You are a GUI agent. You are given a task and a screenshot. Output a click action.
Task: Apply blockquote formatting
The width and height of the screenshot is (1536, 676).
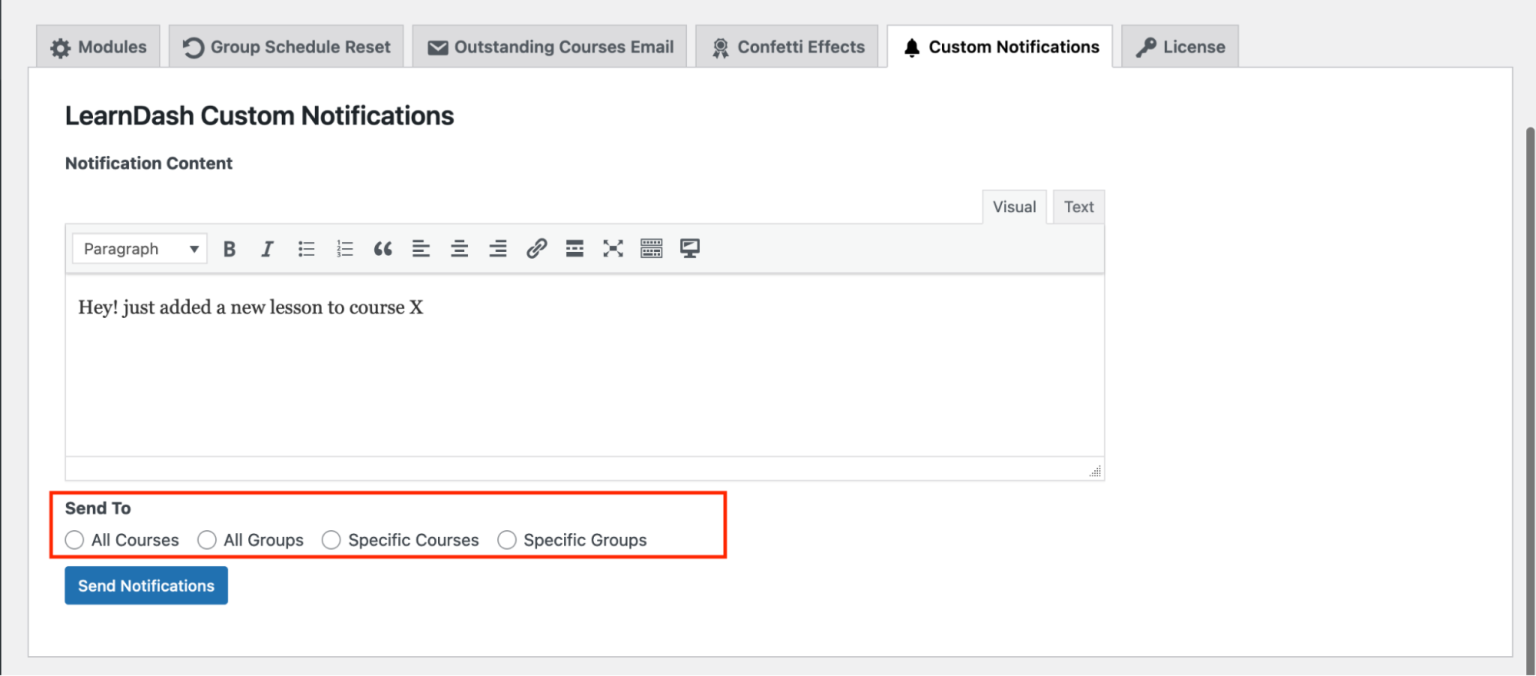pyautogui.click(x=383, y=248)
